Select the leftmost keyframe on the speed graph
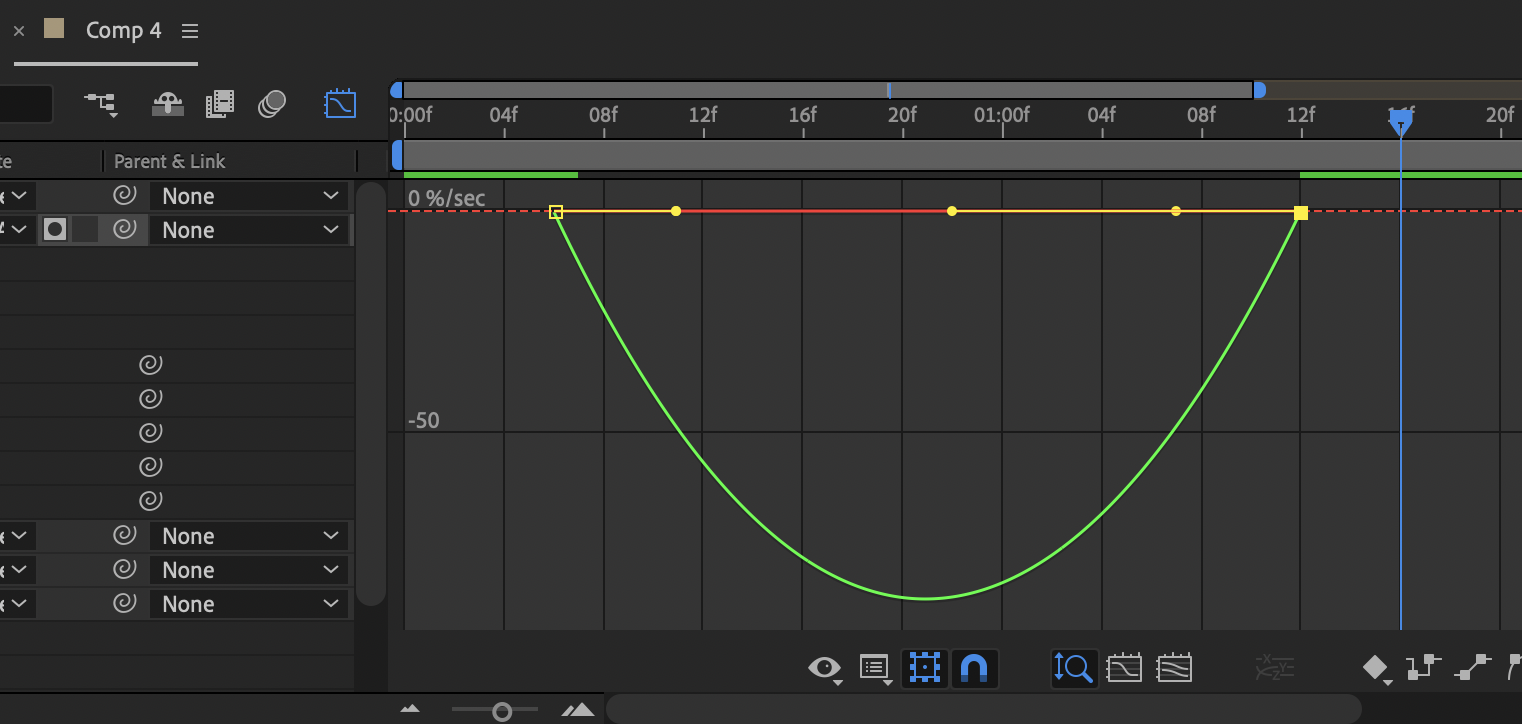Screen dimensions: 1522x724 tap(557, 211)
